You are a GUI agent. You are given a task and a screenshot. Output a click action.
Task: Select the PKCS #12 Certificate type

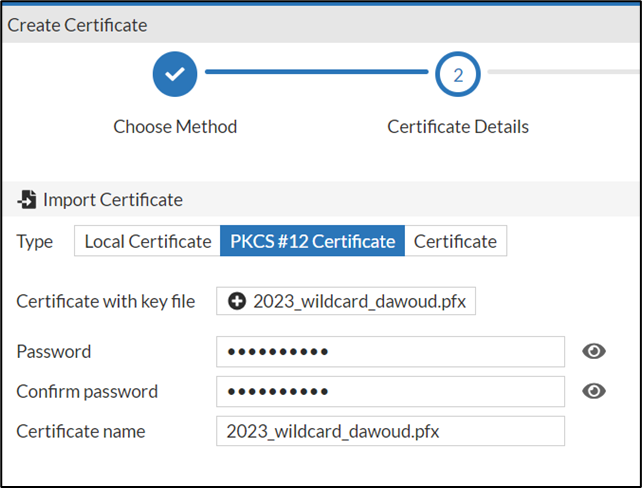(x=312, y=241)
